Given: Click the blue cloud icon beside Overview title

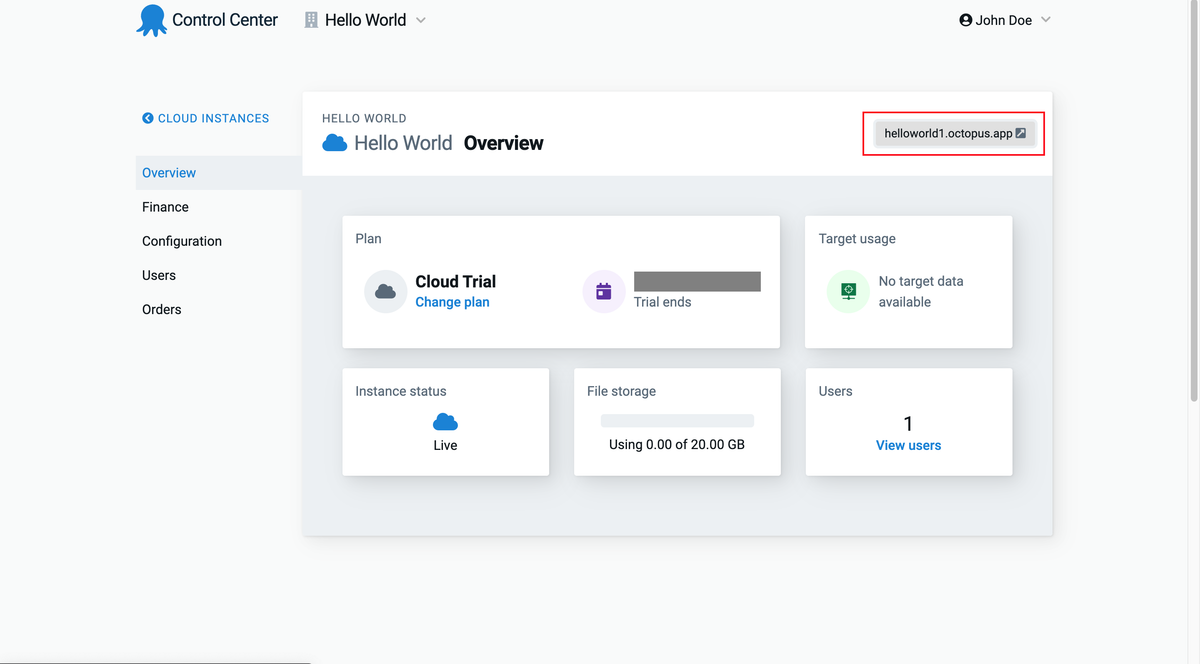Looking at the screenshot, I should pyautogui.click(x=335, y=143).
